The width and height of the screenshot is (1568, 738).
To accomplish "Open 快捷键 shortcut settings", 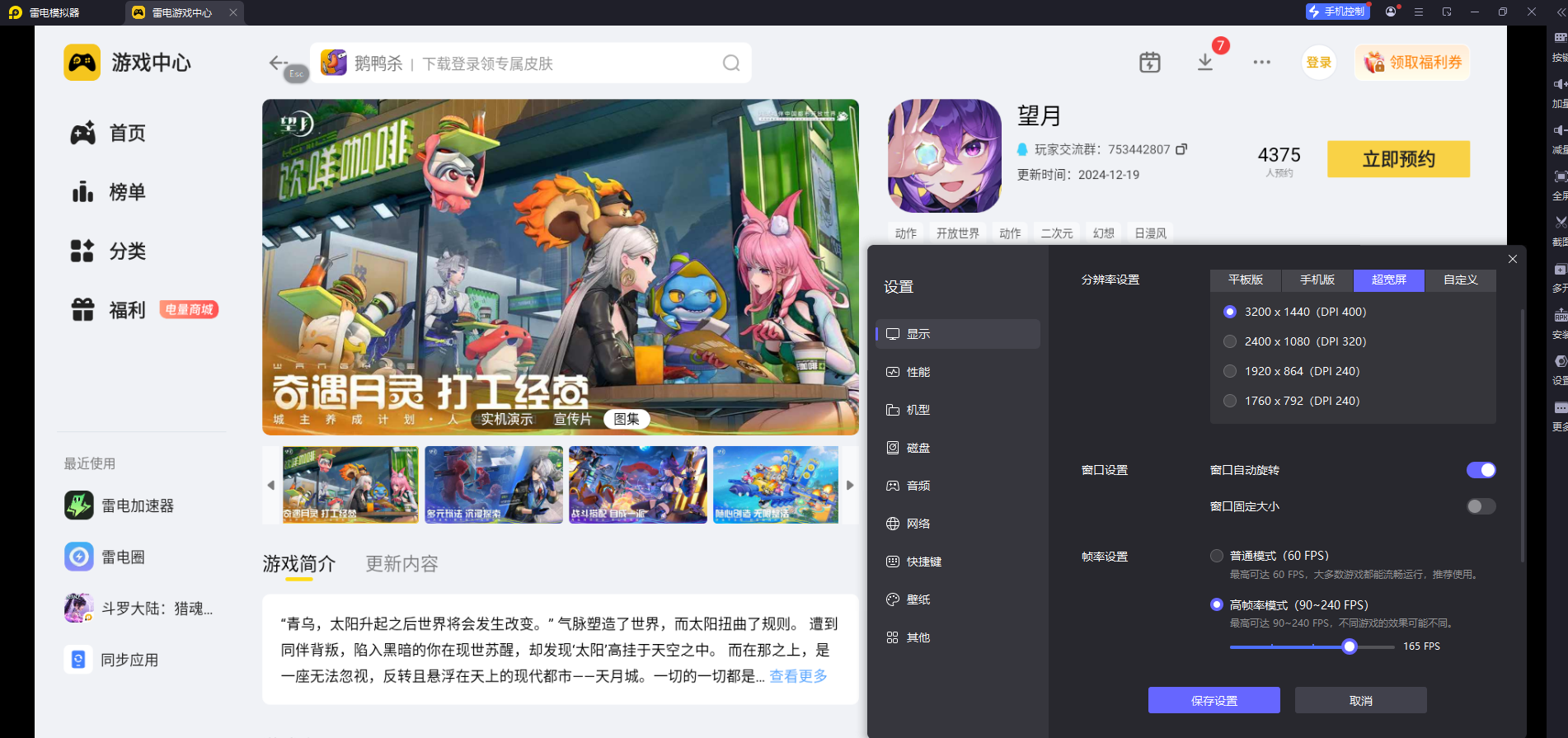I will tap(958, 562).
